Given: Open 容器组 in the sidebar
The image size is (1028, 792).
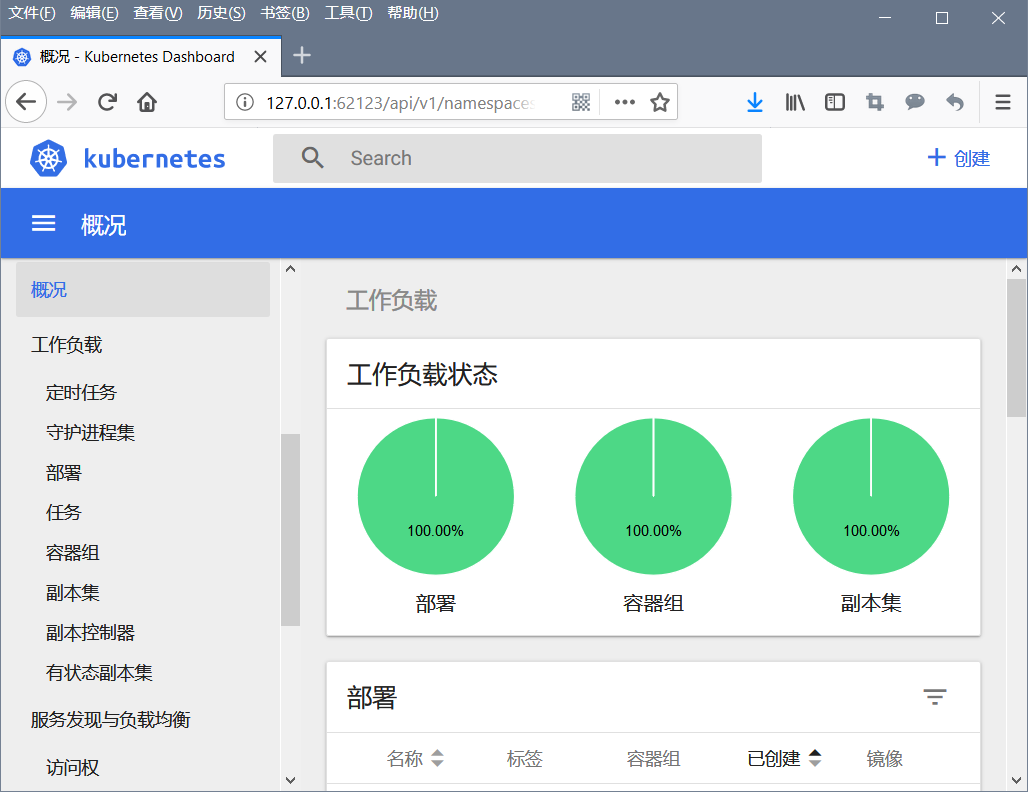Looking at the screenshot, I should coord(72,553).
